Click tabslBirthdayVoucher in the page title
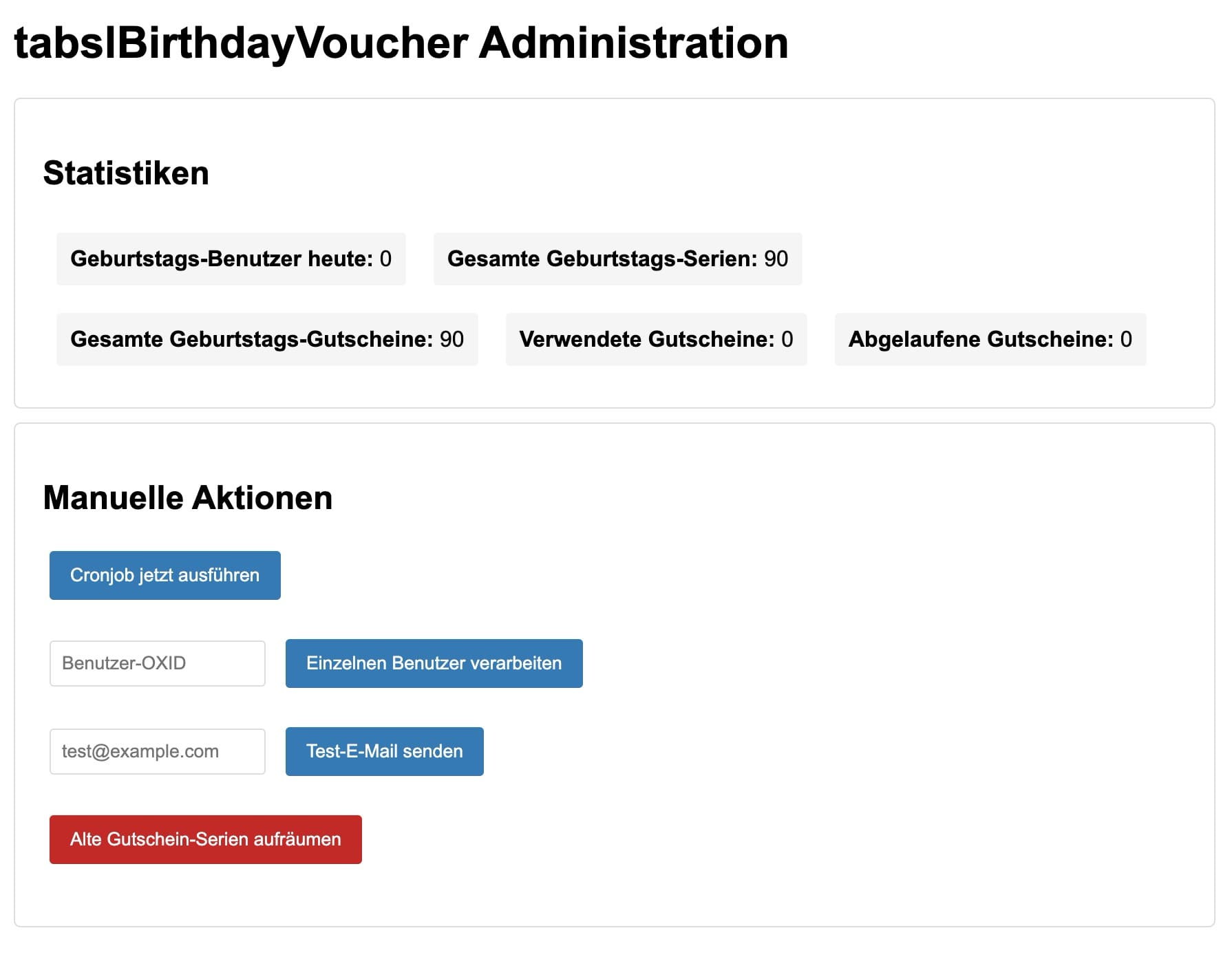The image size is (1232, 959). [241, 43]
